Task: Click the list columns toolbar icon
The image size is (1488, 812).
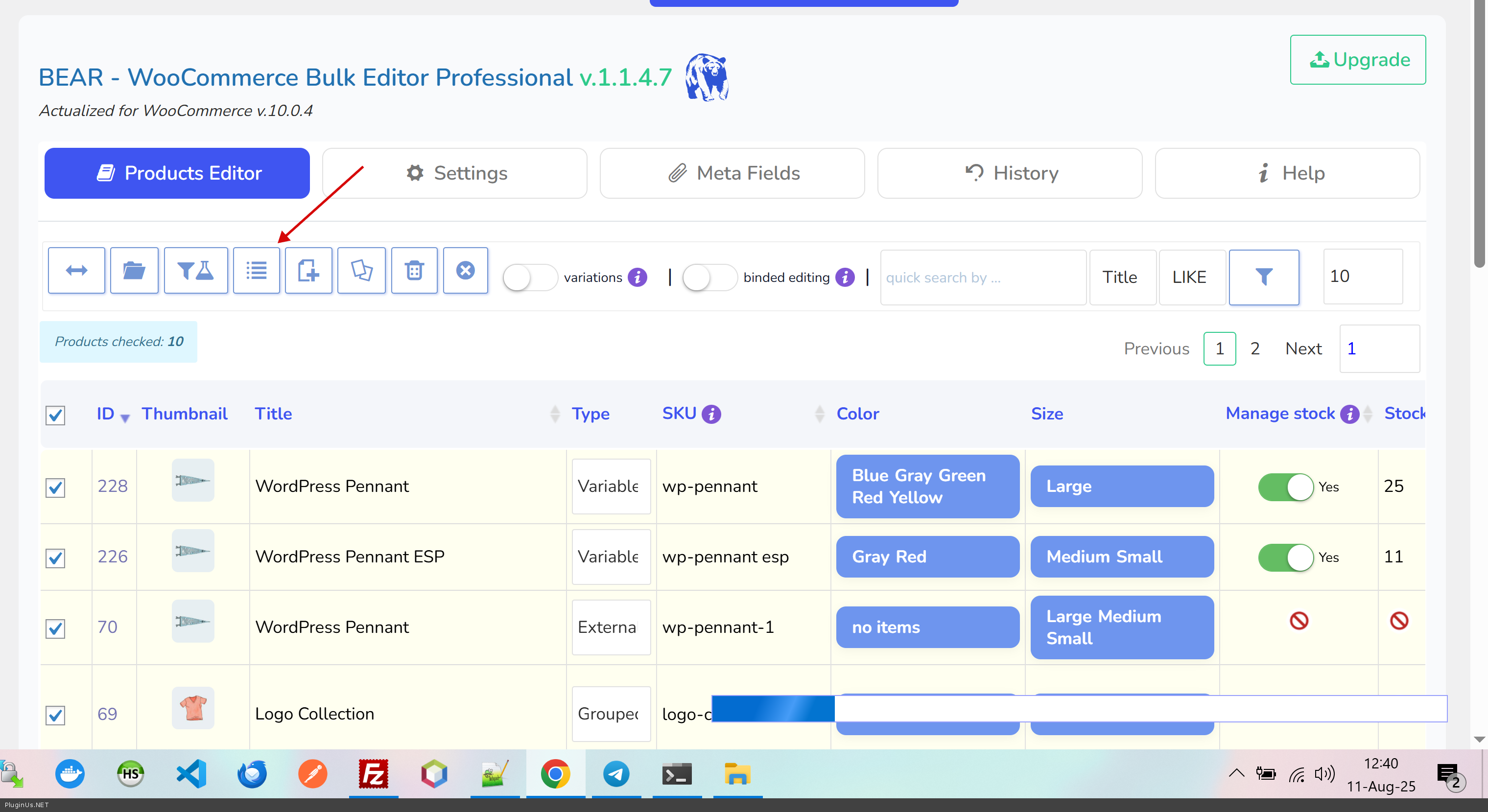Action: click(x=257, y=270)
